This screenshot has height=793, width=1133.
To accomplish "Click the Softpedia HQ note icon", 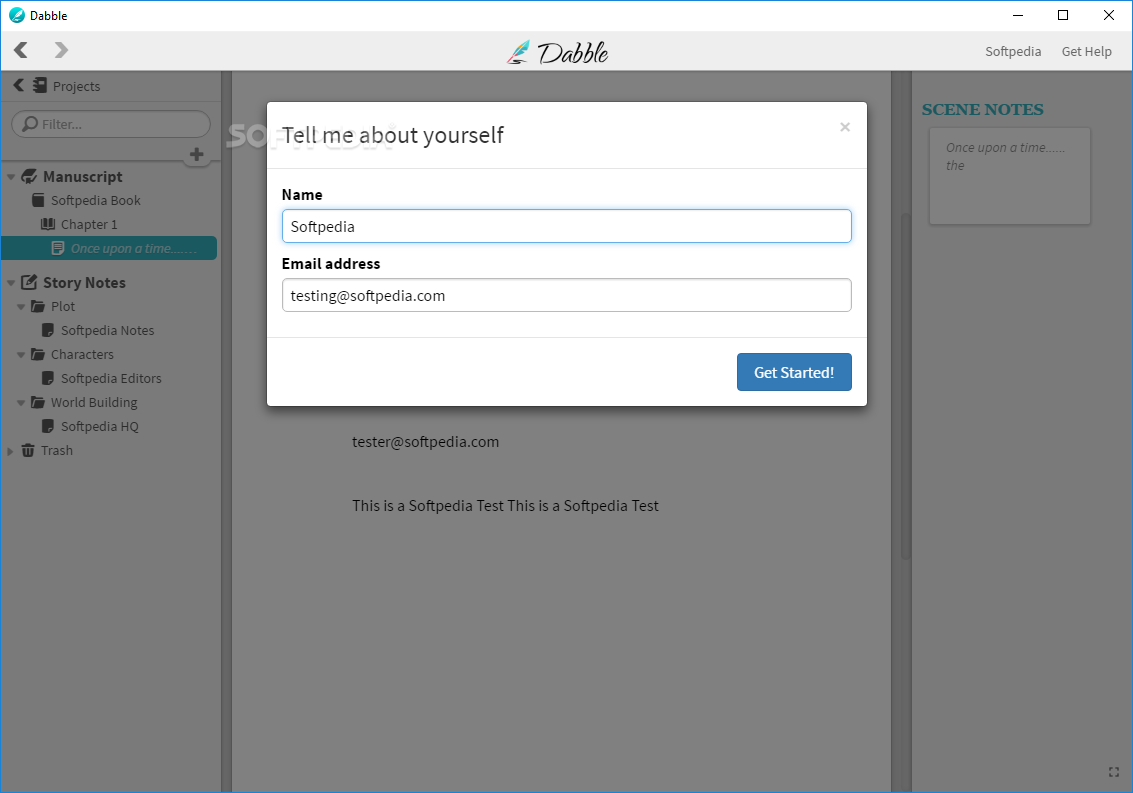I will pyautogui.click(x=48, y=426).
